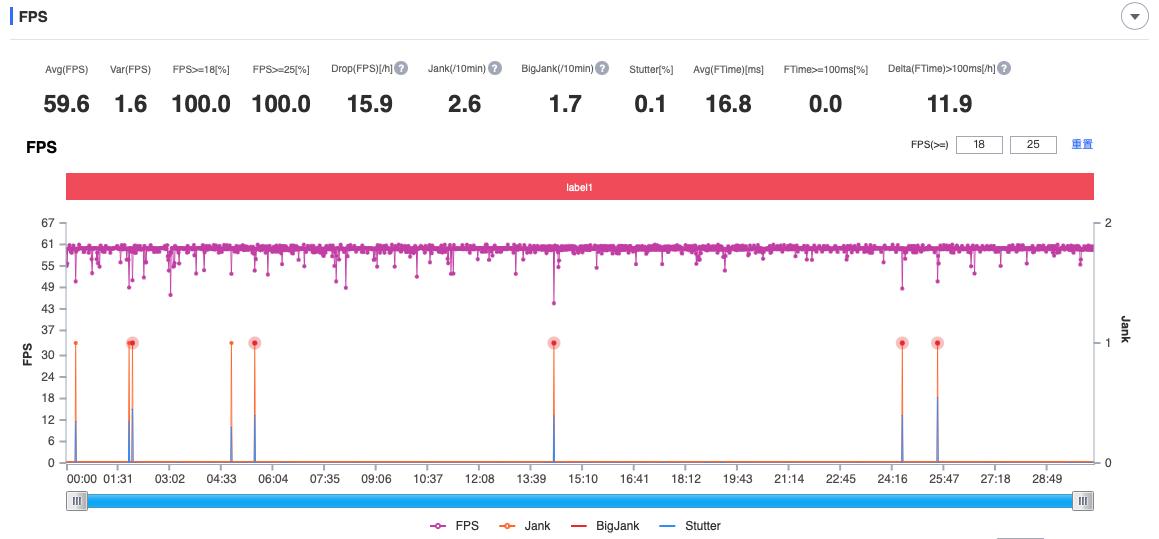Open Delta(FTime)>100ms help question icon
Image resolution: width=1159 pixels, height=539 pixels.
1004,69
